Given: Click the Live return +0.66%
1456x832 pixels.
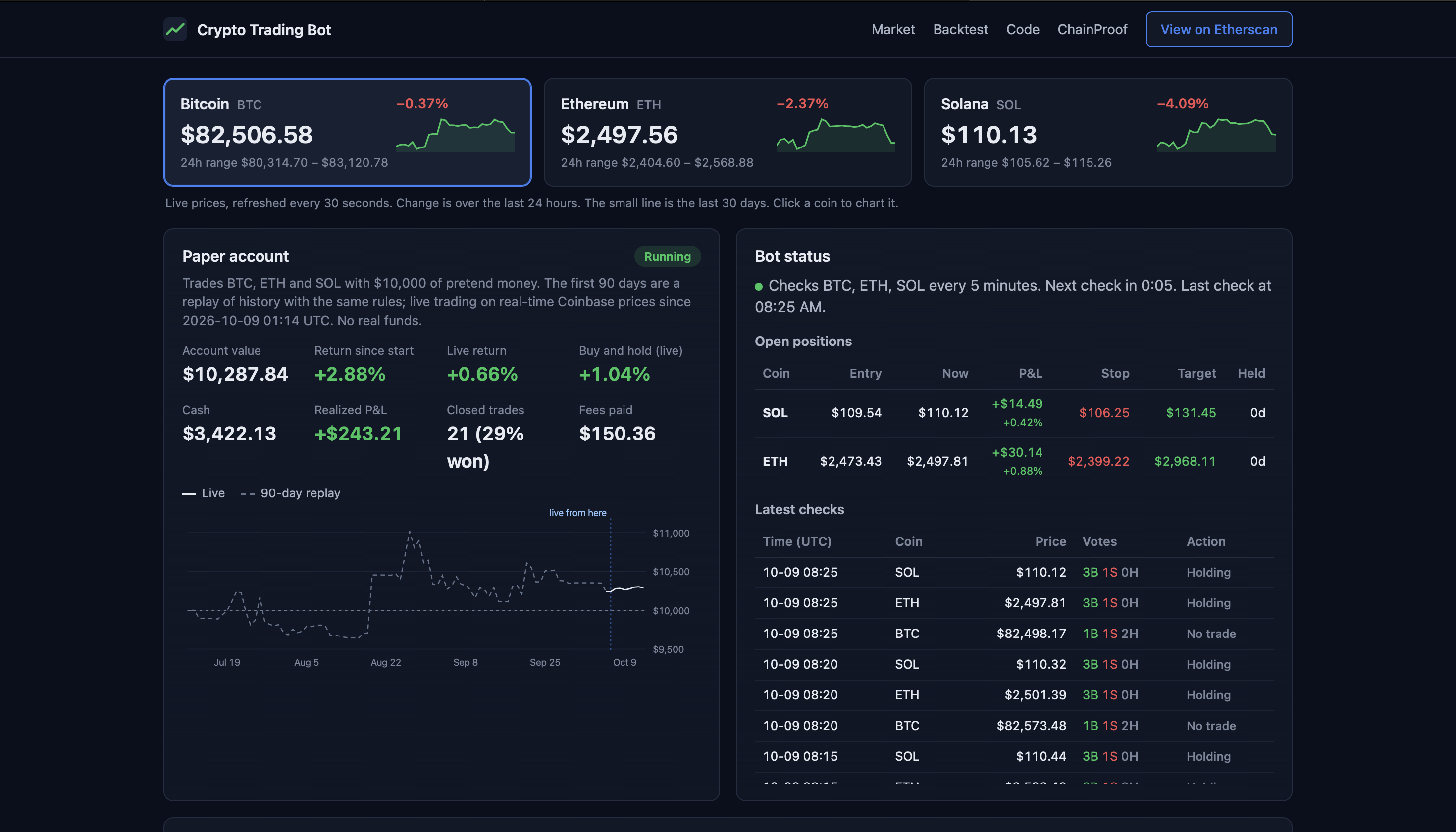Looking at the screenshot, I should click(482, 374).
